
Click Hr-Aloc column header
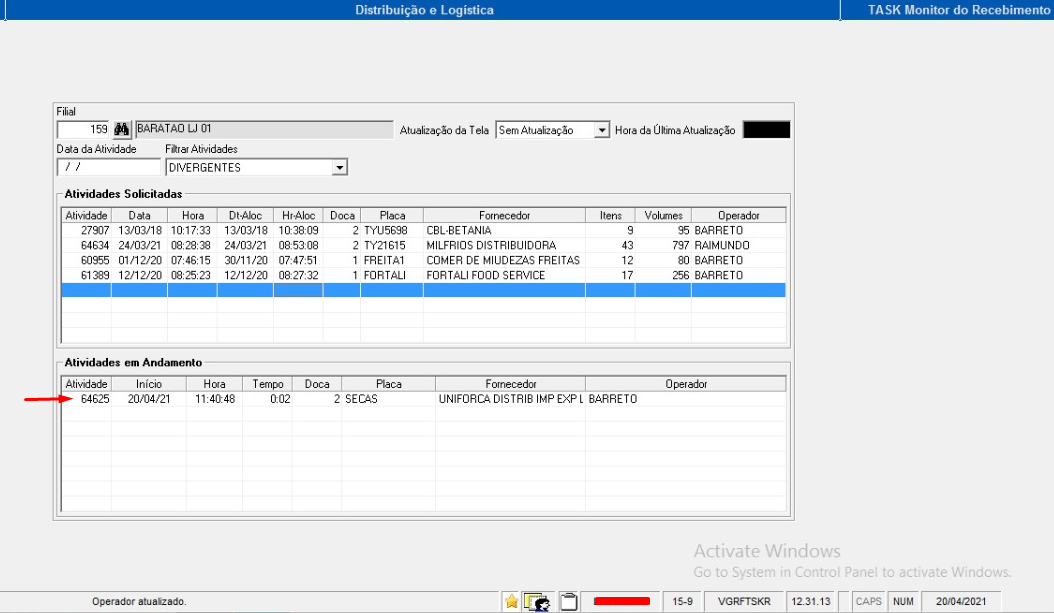tap(298, 216)
